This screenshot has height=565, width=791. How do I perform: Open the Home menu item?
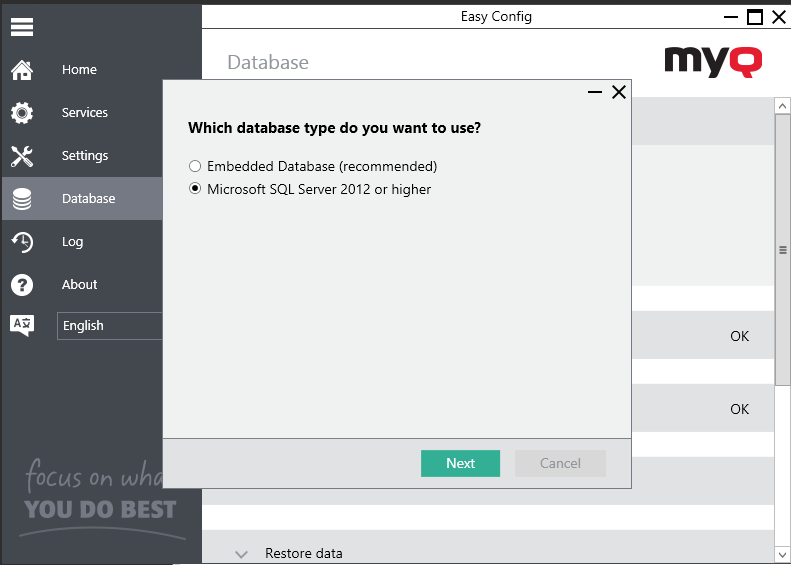[80, 70]
